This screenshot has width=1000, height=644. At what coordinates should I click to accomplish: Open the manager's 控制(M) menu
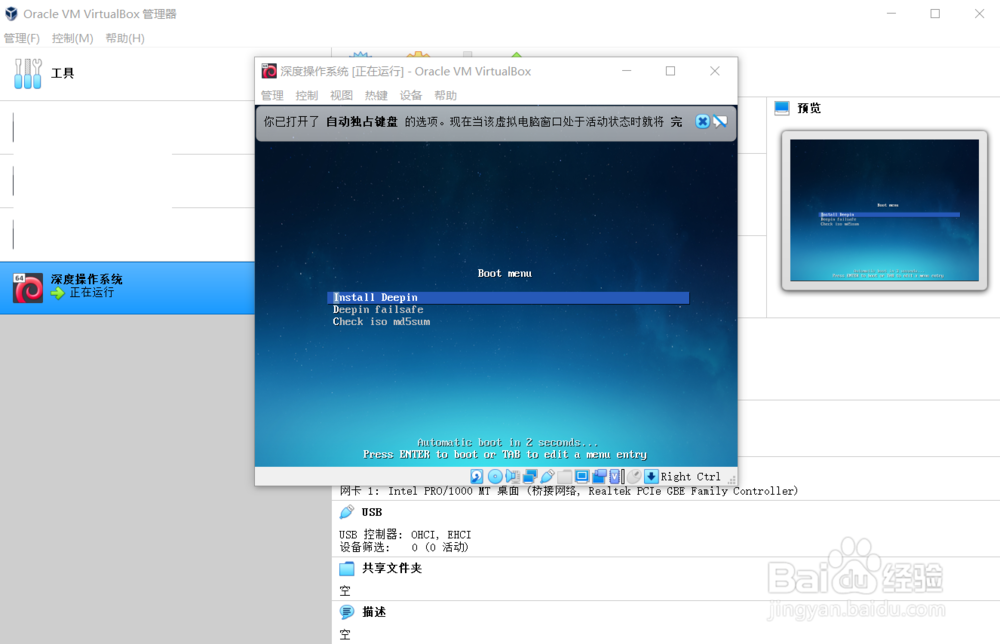(x=73, y=38)
